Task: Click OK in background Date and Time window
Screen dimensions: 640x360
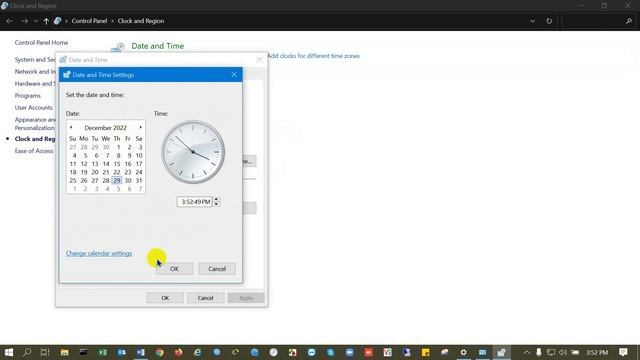Action: click(165, 298)
